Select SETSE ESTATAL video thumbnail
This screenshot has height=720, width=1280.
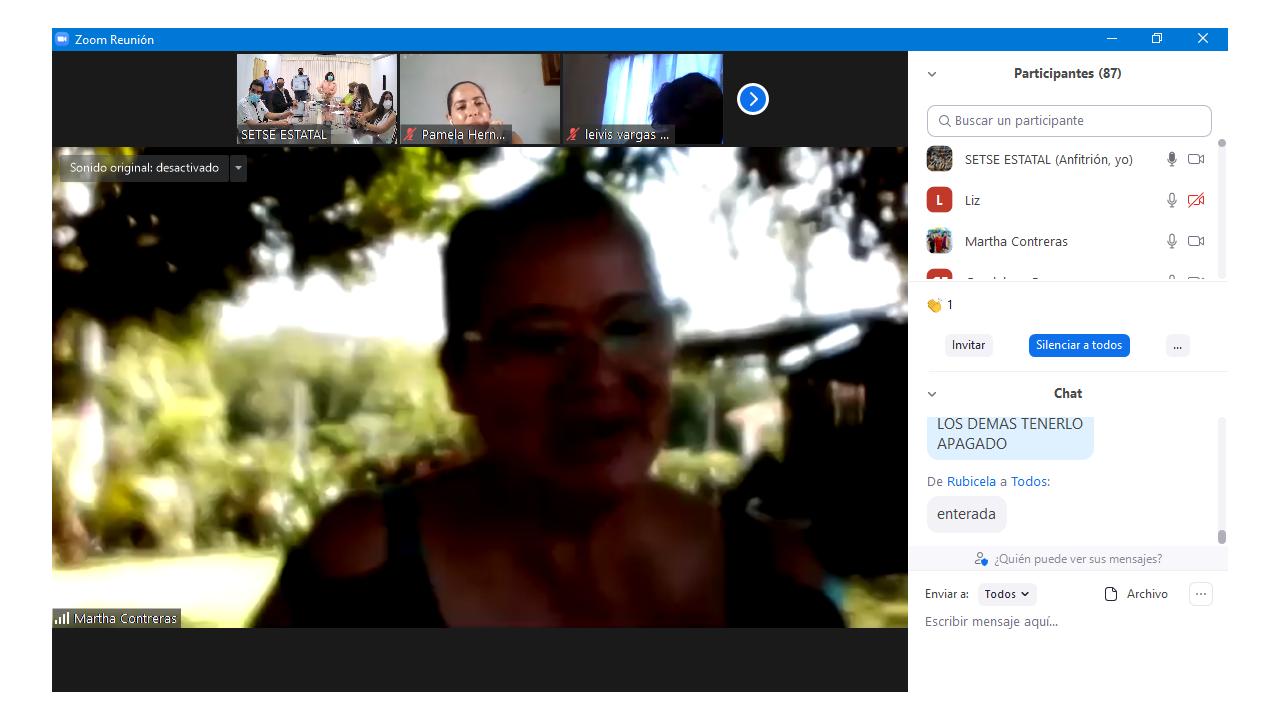click(317, 99)
